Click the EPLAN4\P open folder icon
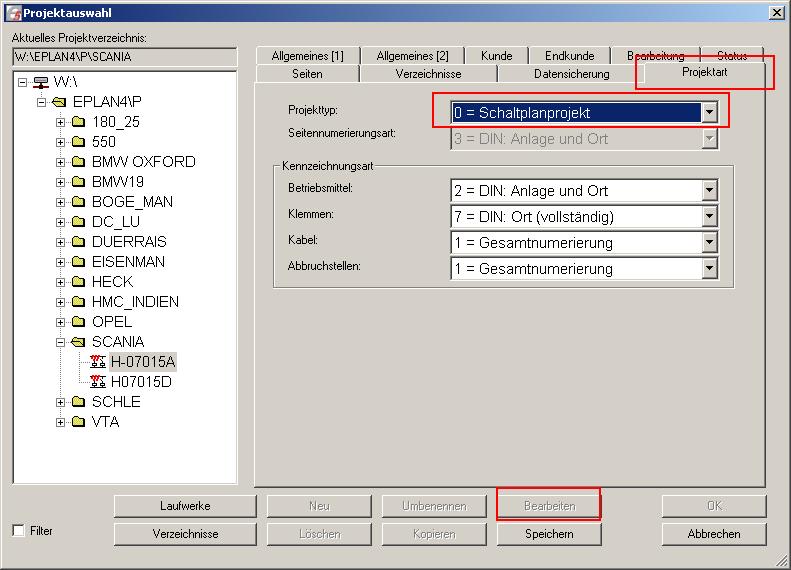Image resolution: width=791 pixels, height=570 pixels. coord(59,102)
